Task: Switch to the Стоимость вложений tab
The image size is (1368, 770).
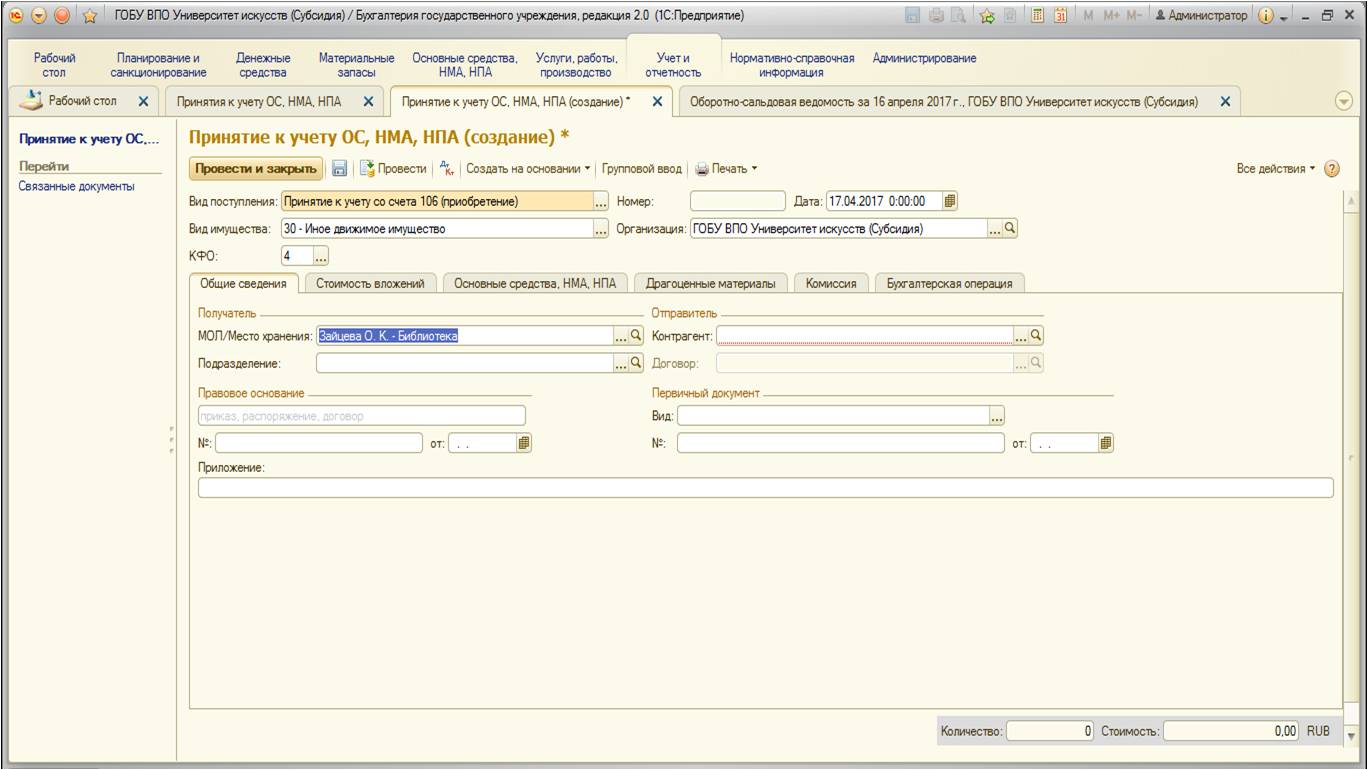Action: [x=370, y=283]
